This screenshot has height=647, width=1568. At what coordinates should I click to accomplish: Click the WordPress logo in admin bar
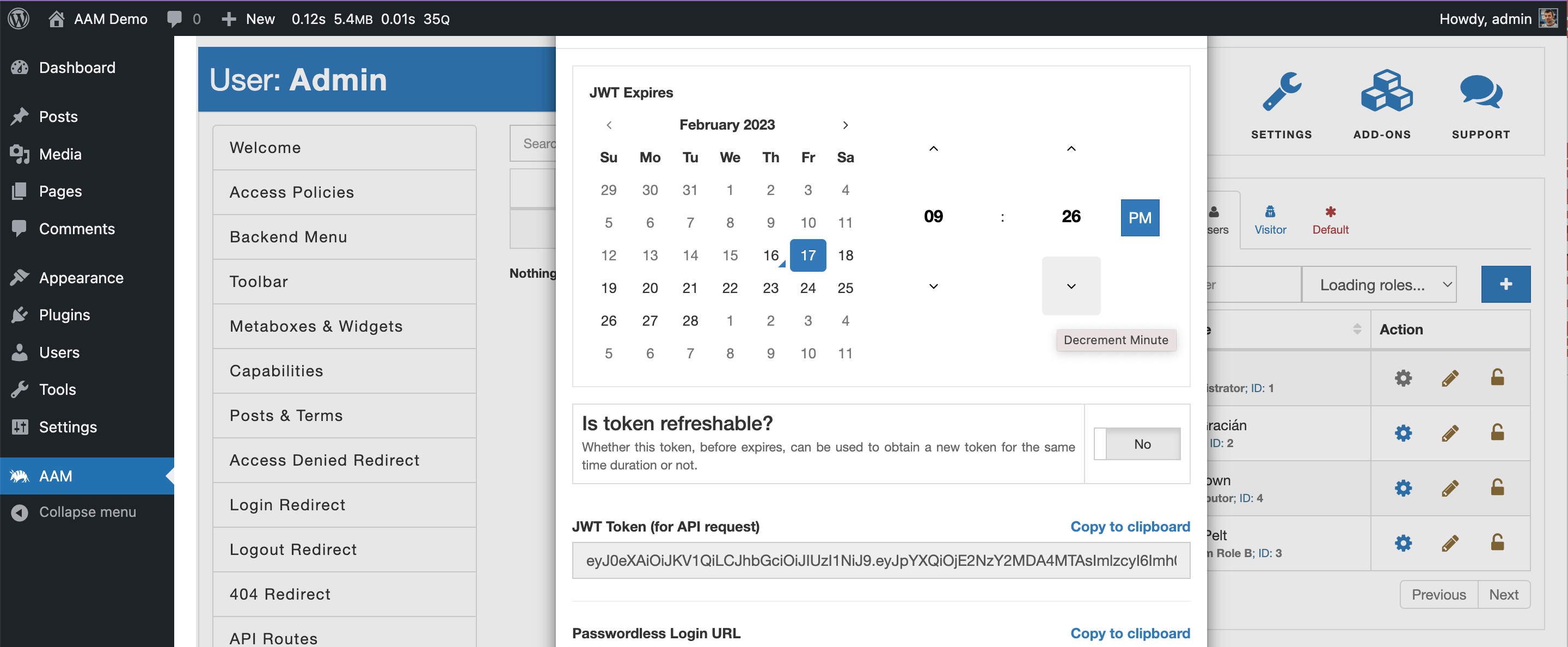19,19
